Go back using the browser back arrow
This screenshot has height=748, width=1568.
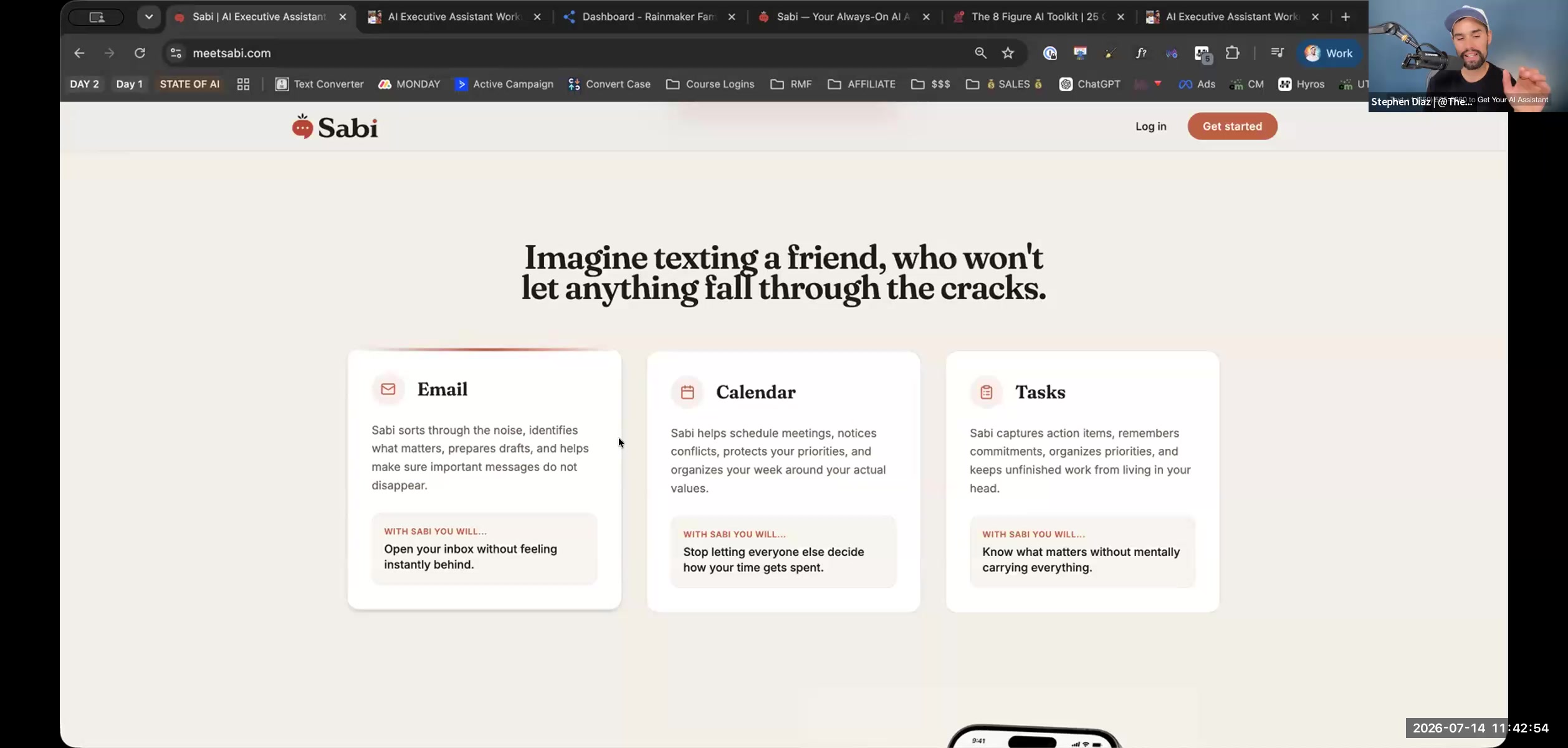pos(79,53)
